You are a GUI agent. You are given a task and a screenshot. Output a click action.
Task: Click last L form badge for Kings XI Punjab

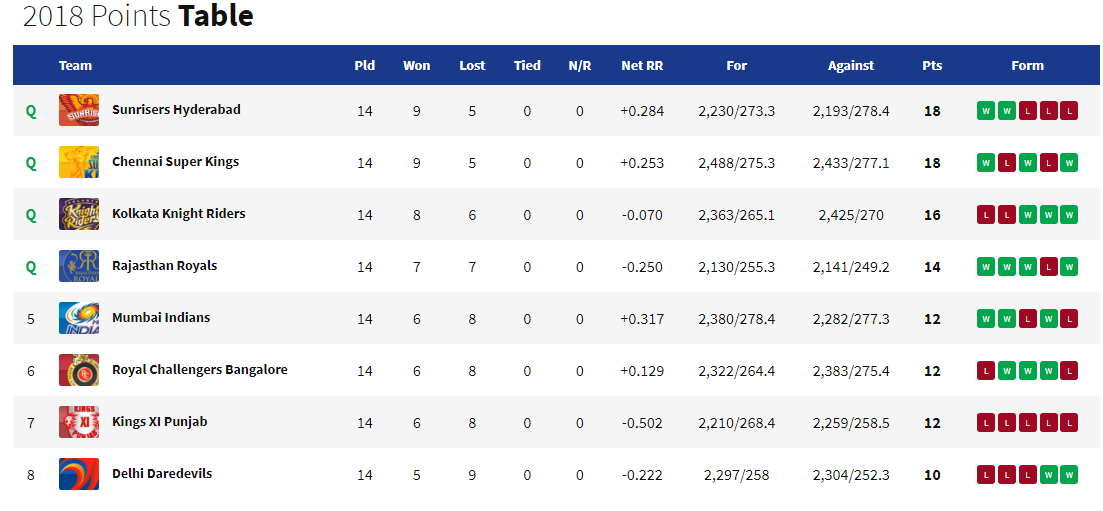(x=1069, y=422)
